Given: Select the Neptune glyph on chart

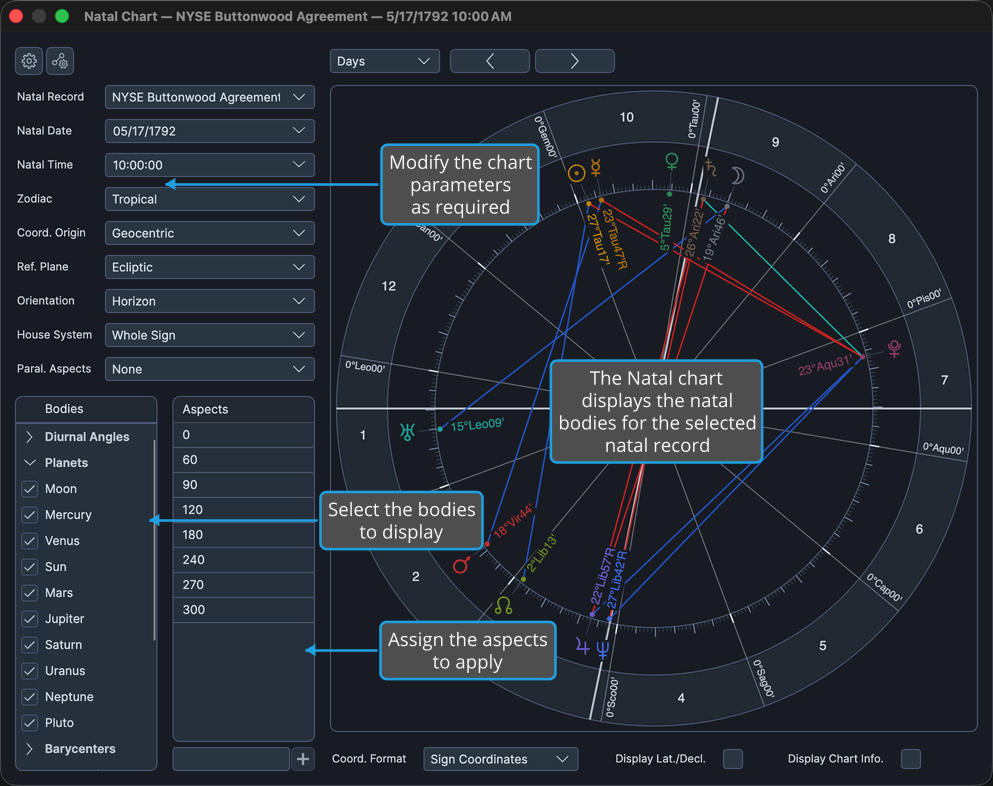Looking at the screenshot, I should [603, 650].
